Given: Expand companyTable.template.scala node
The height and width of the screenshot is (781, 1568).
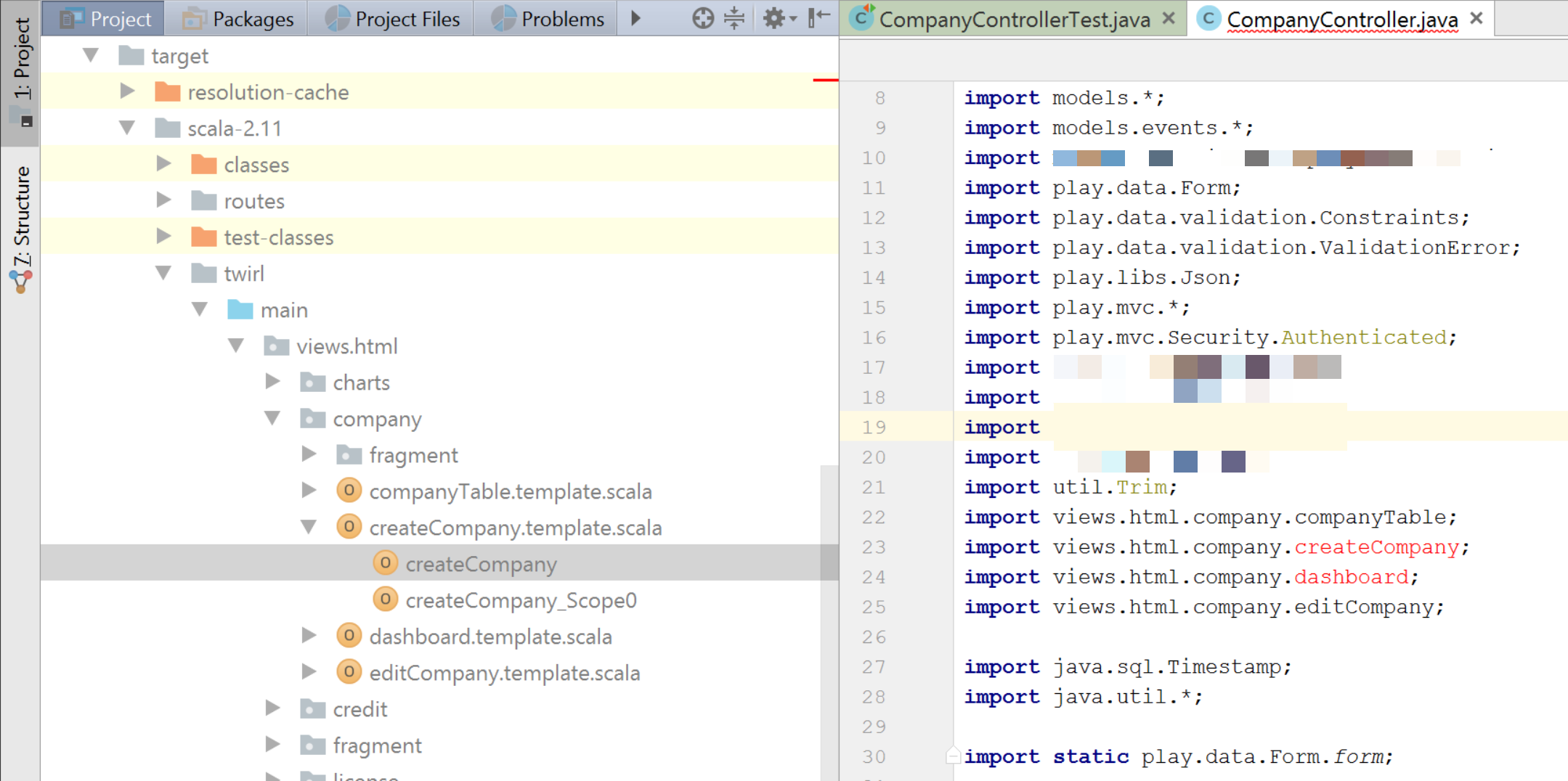Looking at the screenshot, I should click(x=309, y=491).
